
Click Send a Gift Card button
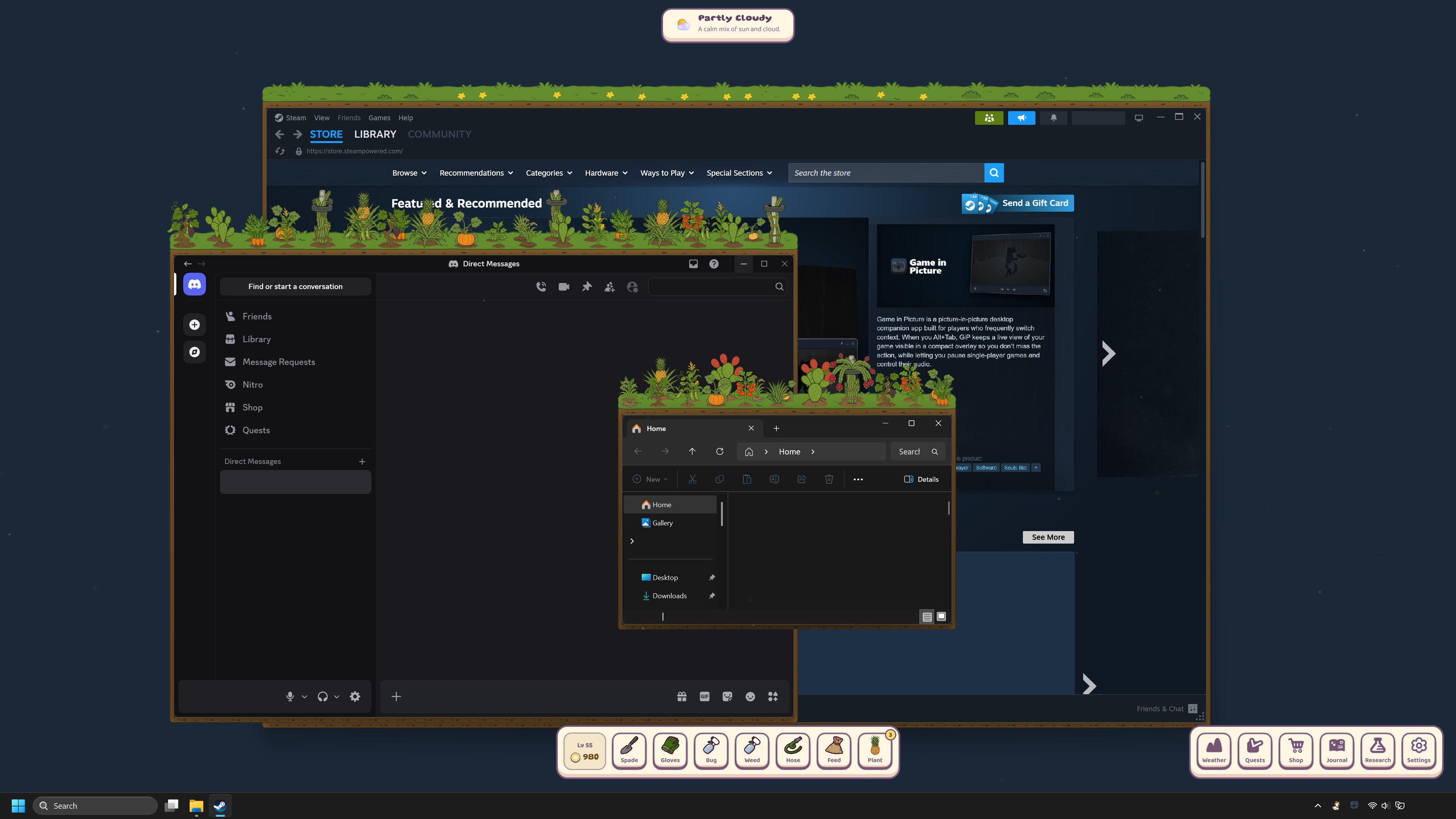point(1018,203)
